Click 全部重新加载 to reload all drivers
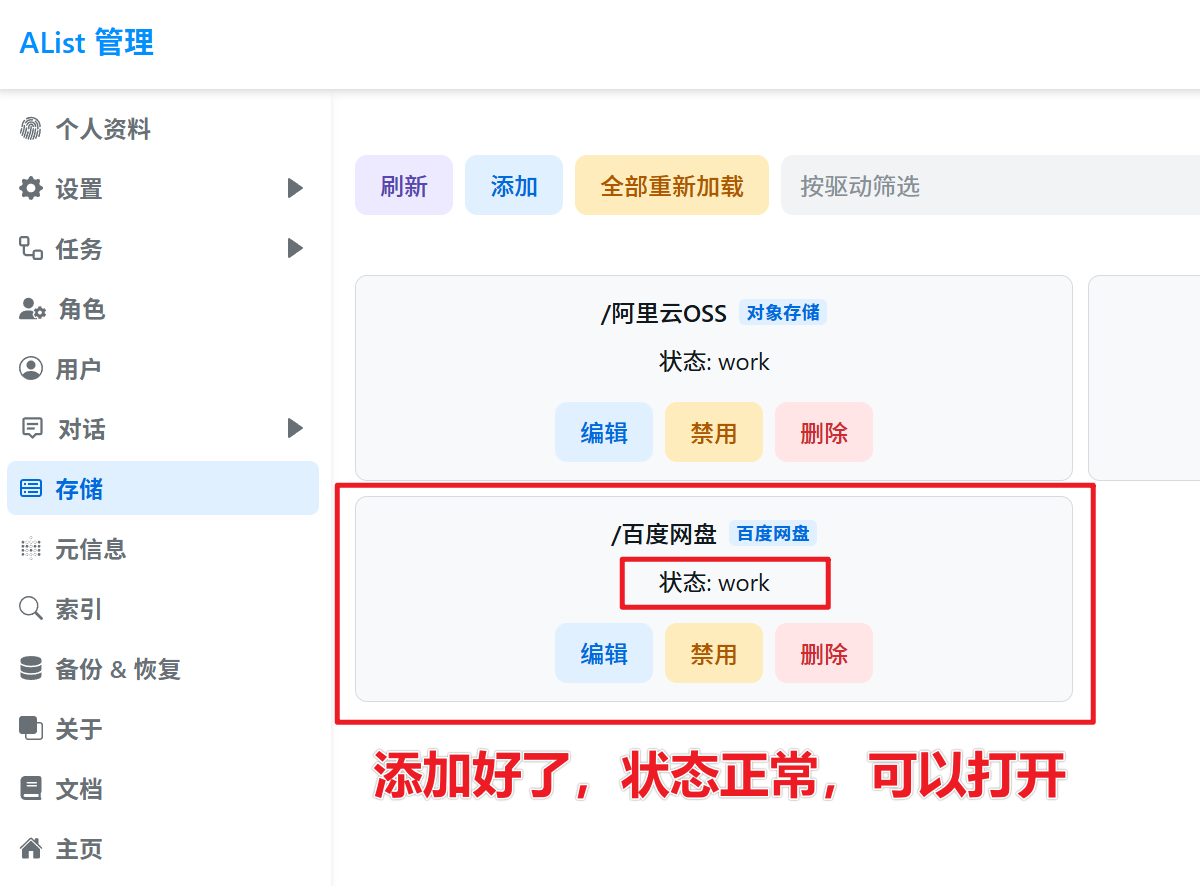This screenshot has width=1200, height=886. [x=671, y=185]
